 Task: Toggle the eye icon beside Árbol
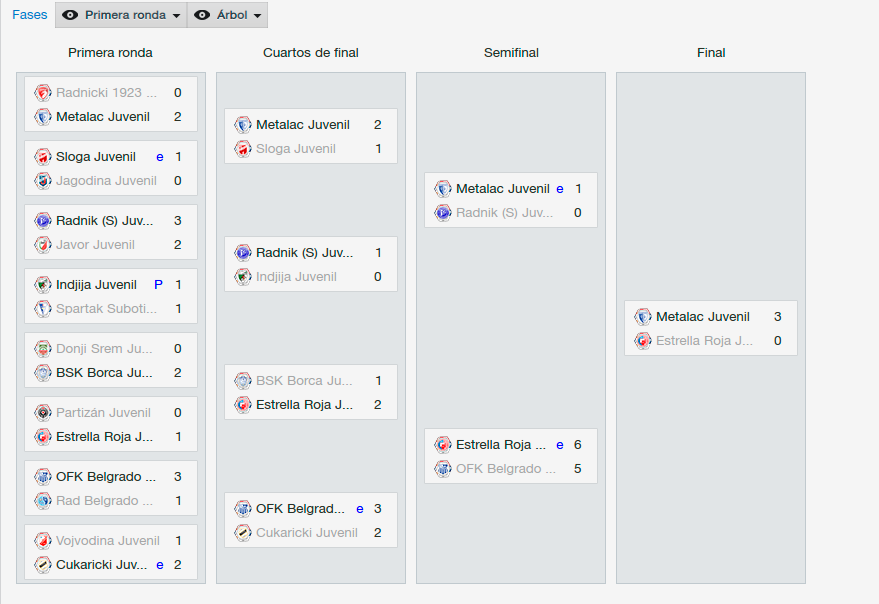click(202, 15)
